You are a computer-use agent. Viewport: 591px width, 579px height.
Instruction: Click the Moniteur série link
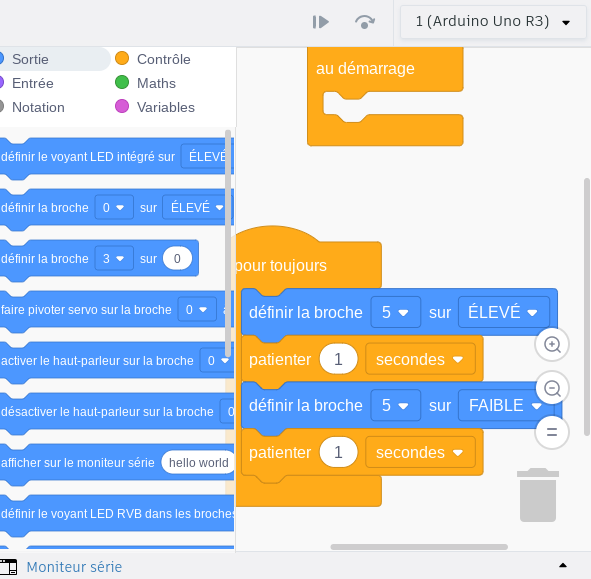(x=74, y=567)
